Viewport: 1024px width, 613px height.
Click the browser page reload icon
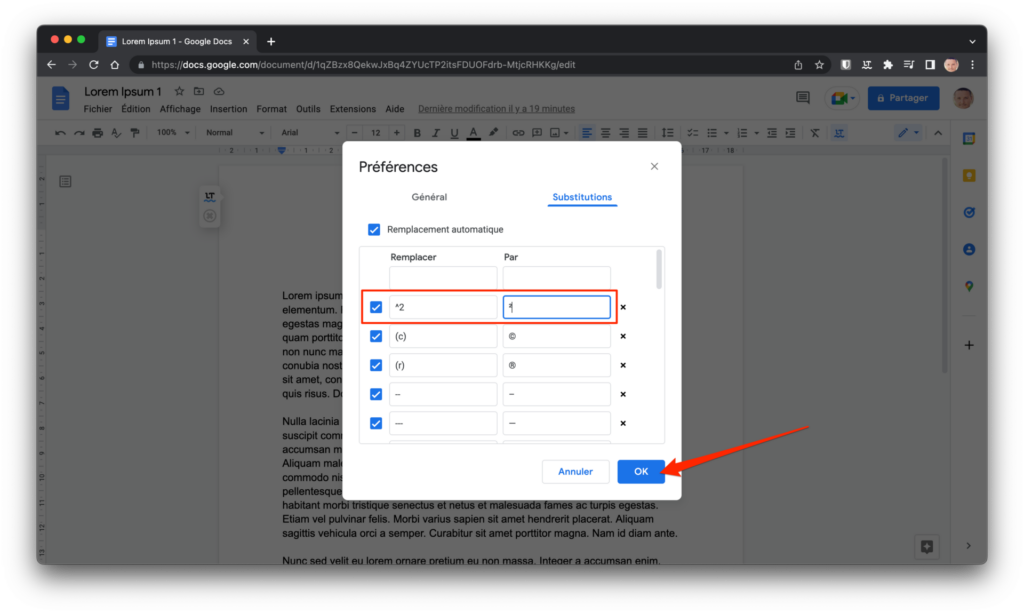click(94, 65)
